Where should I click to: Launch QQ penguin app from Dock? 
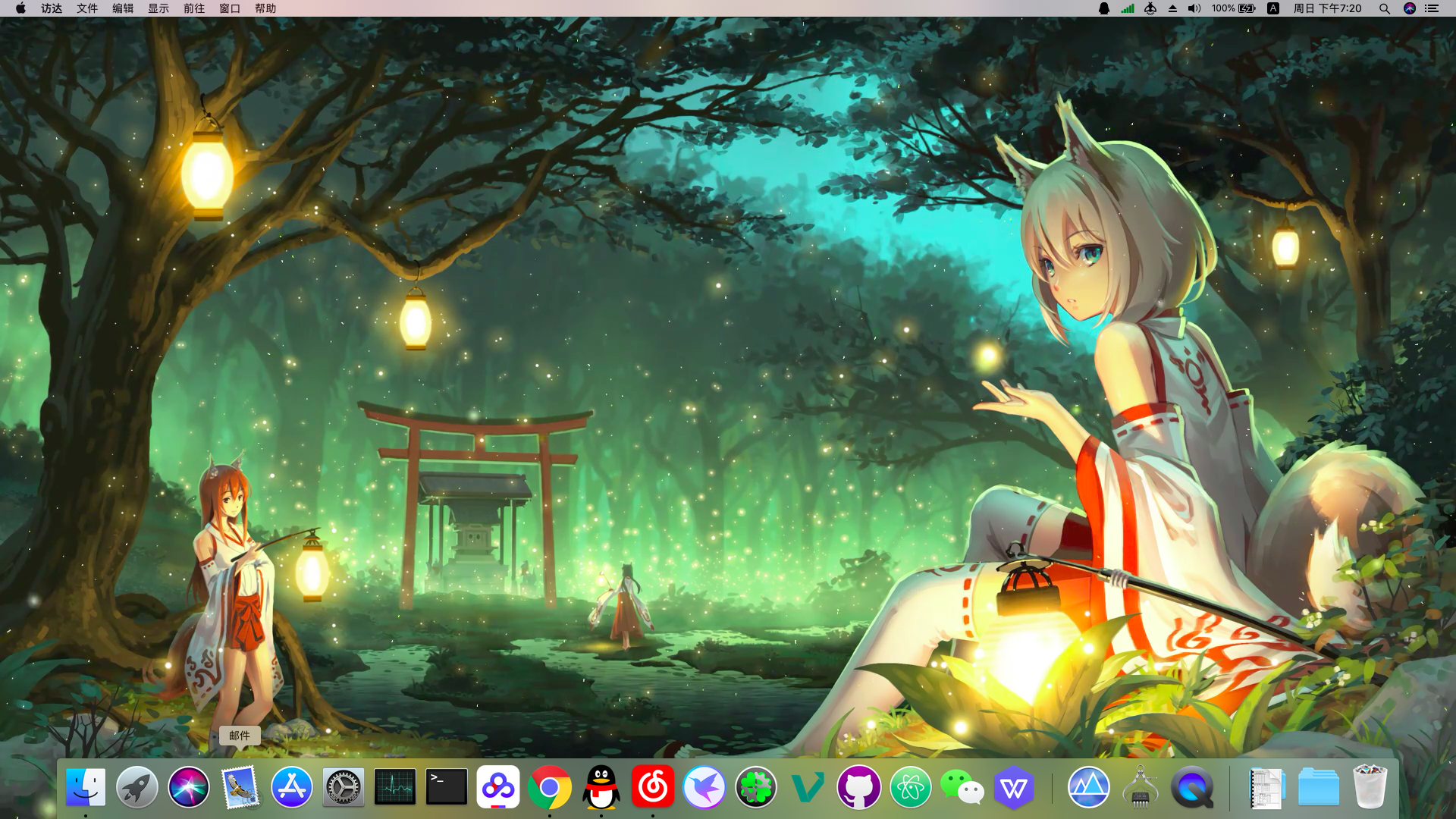tap(601, 787)
